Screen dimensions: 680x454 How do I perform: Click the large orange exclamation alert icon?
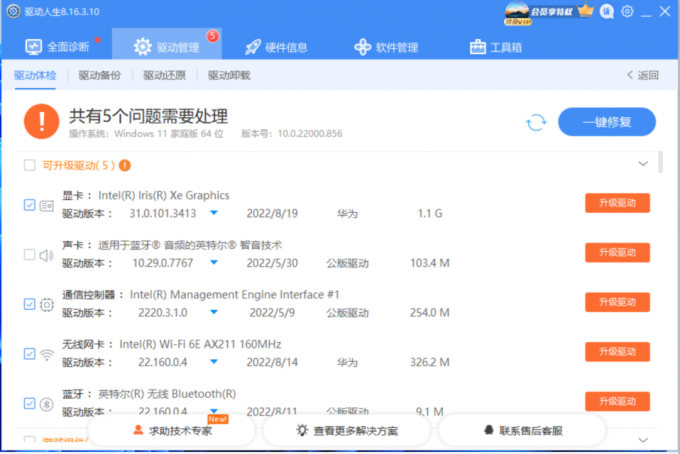[42, 121]
